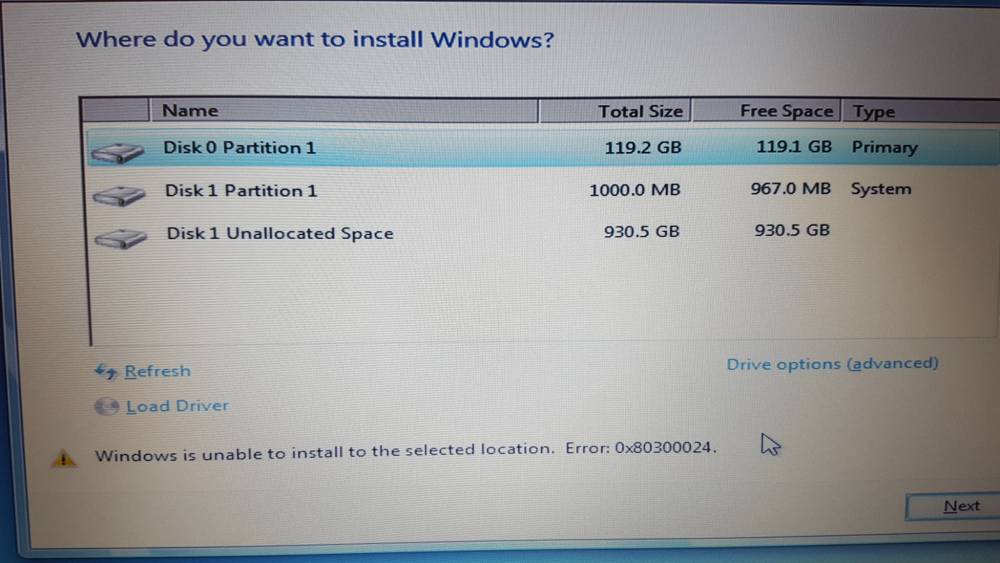
Task: Click the 119.1 GB free space value
Action: coord(794,147)
